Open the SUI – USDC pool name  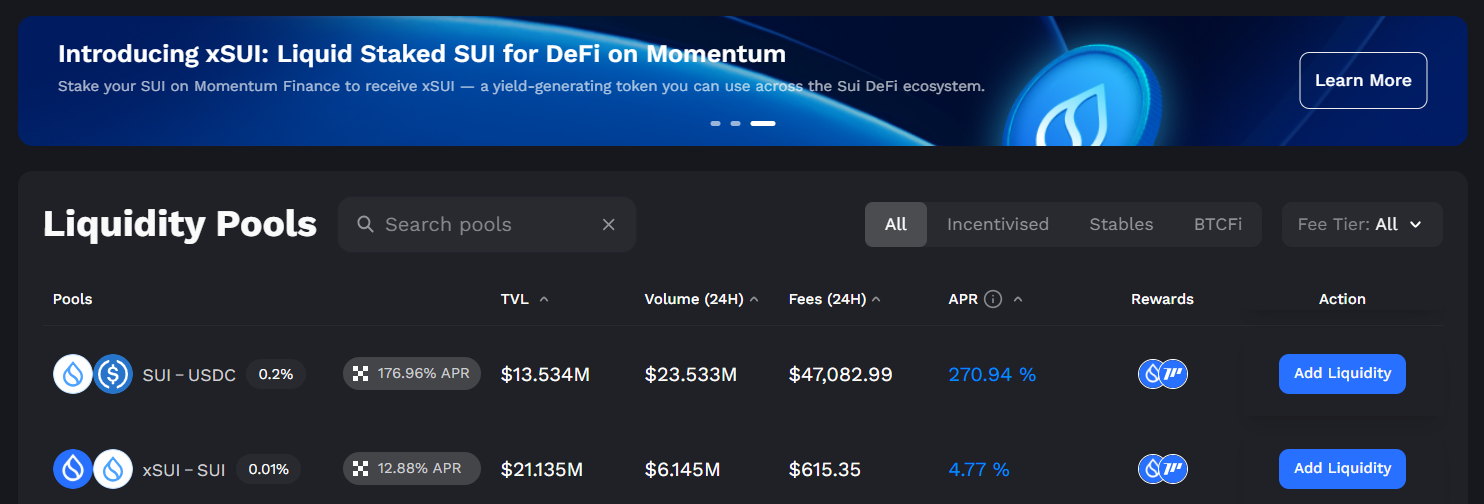189,375
